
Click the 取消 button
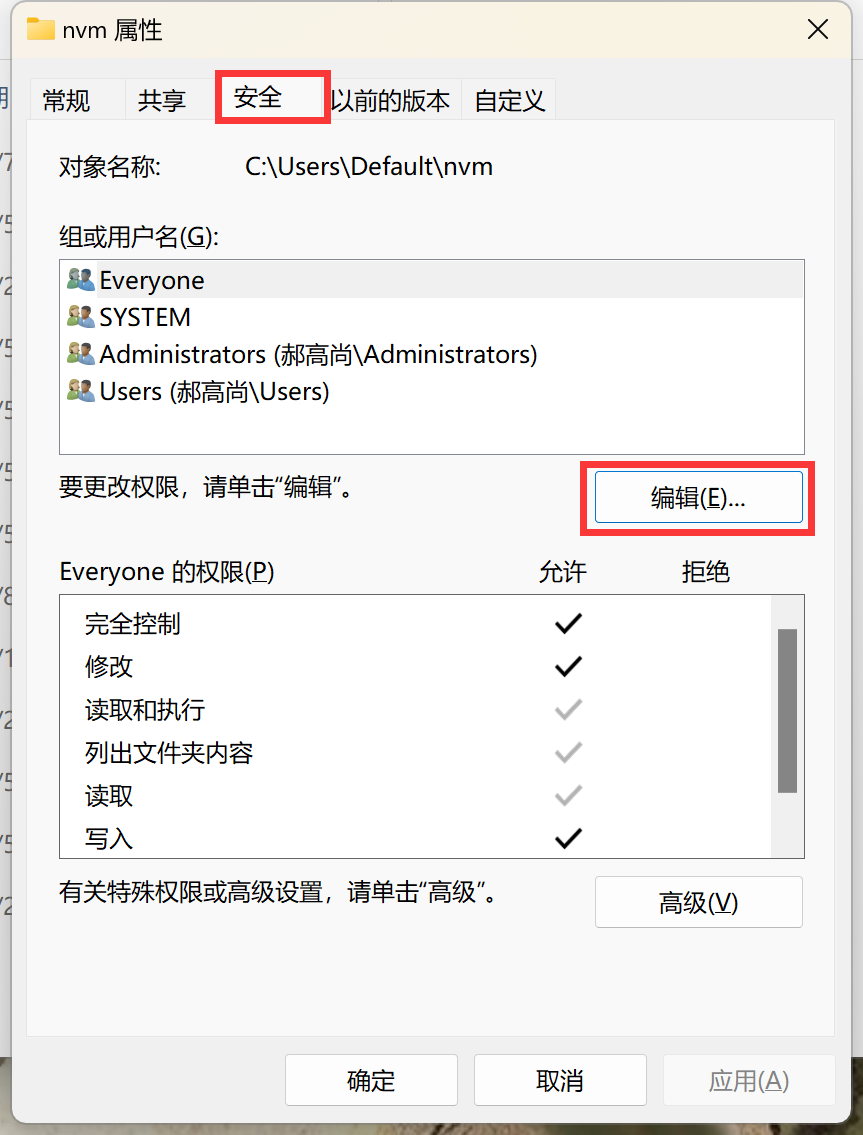[x=559, y=1080]
